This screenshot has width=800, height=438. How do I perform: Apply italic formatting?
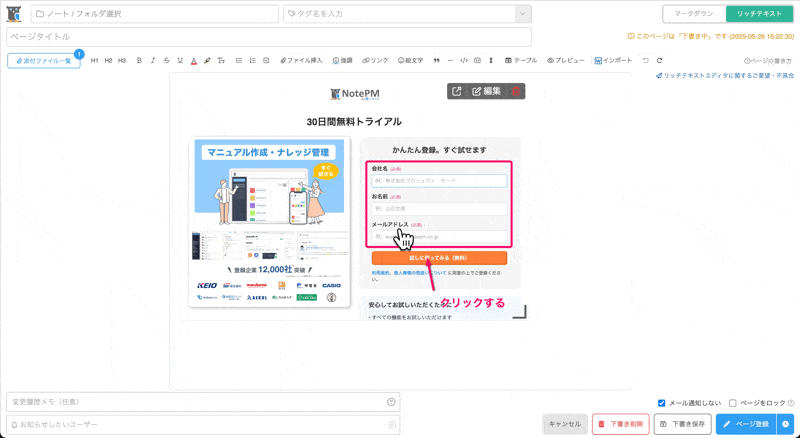click(153, 61)
